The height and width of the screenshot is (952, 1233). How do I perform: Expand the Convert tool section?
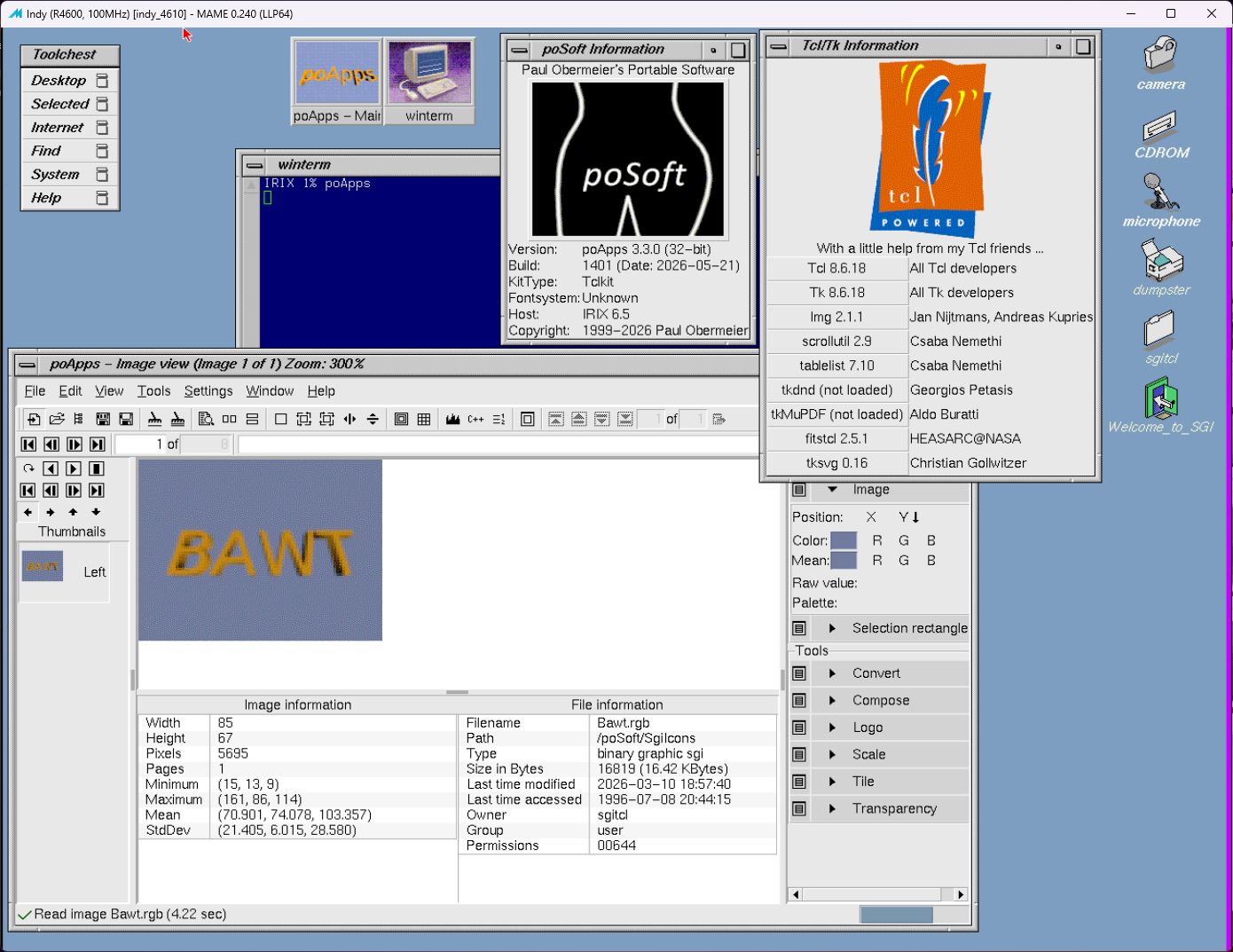click(x=832, y=673)
